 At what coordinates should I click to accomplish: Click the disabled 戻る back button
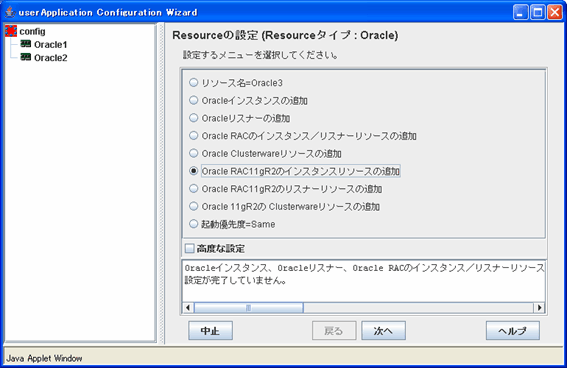coord(334,331)
